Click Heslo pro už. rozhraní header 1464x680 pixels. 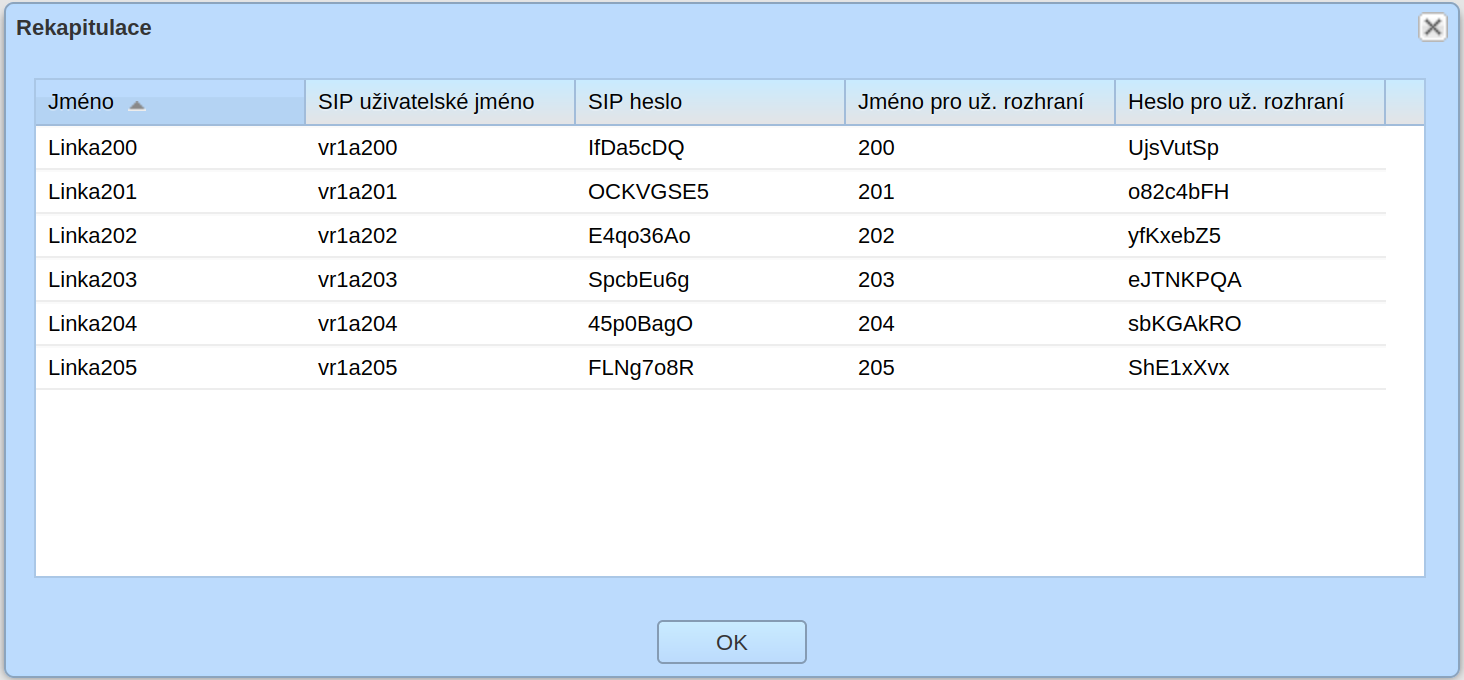pos(1250,102)
